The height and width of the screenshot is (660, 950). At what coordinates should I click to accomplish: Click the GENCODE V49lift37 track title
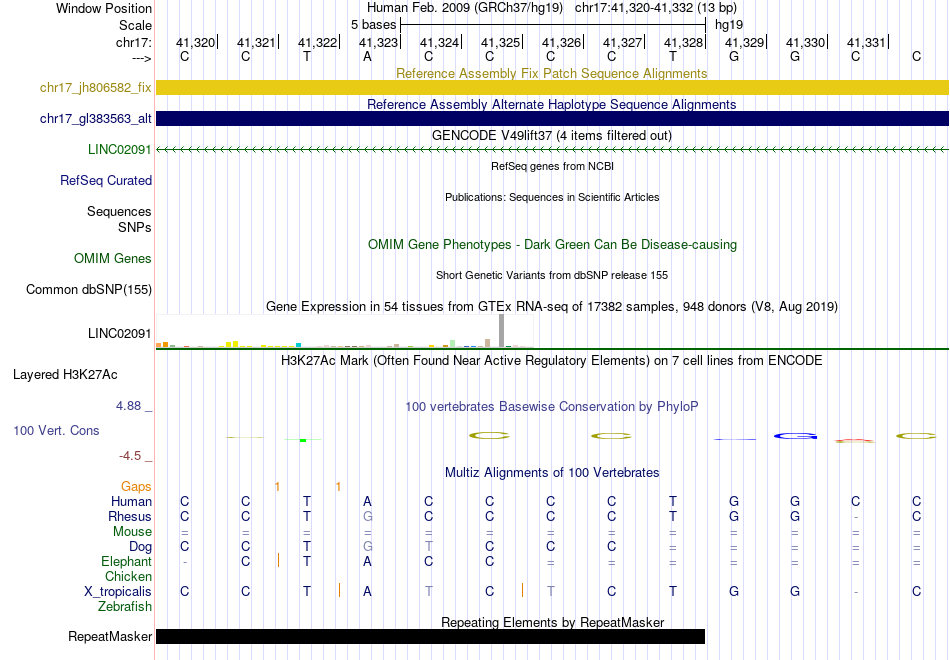[552, 135]
